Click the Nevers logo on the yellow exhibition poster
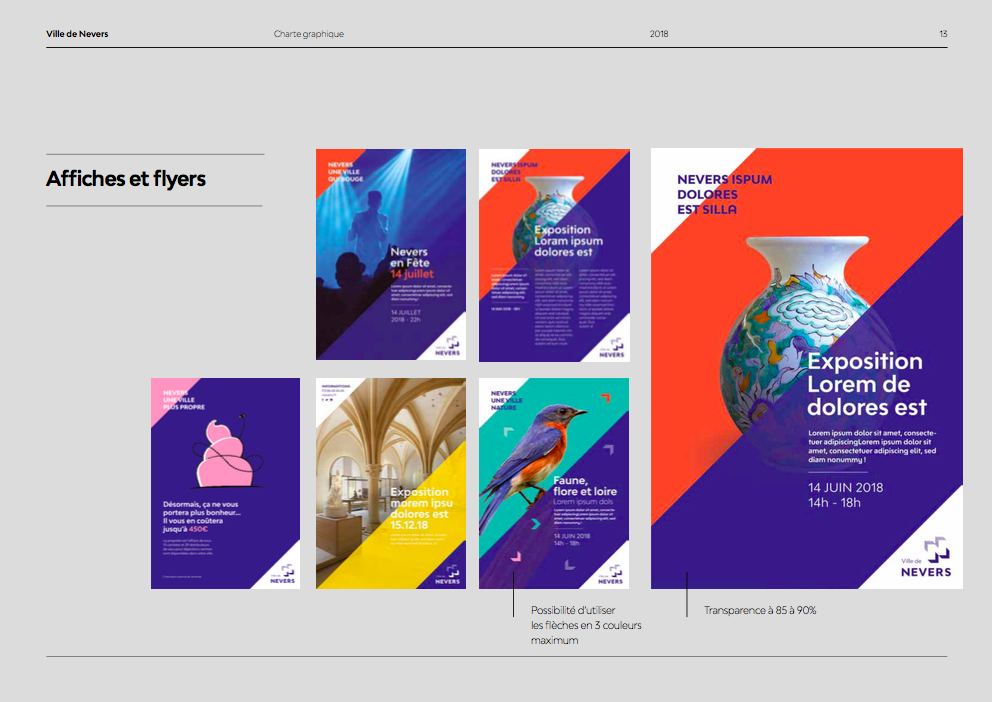Viewport: 992px width, 702px height. point(447,576)
